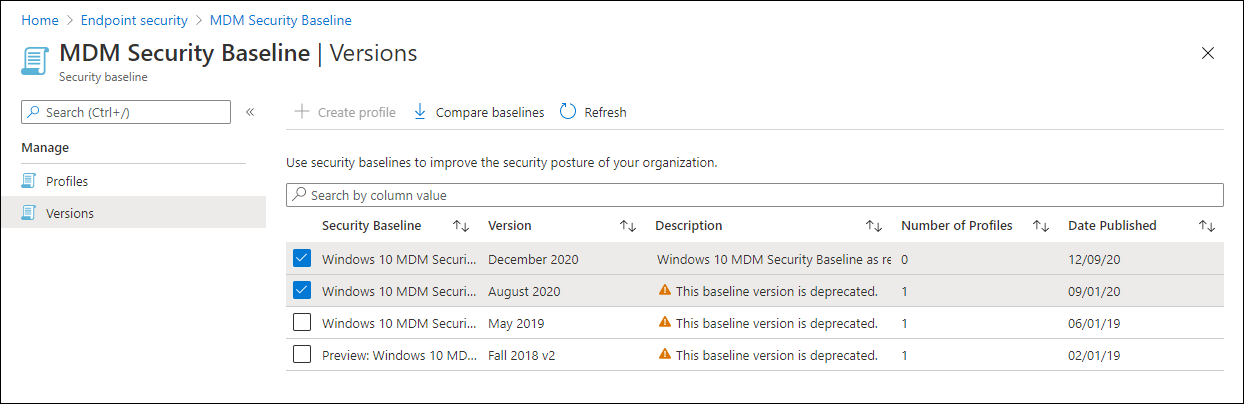Click baseline name in August 2020 row

399,291
